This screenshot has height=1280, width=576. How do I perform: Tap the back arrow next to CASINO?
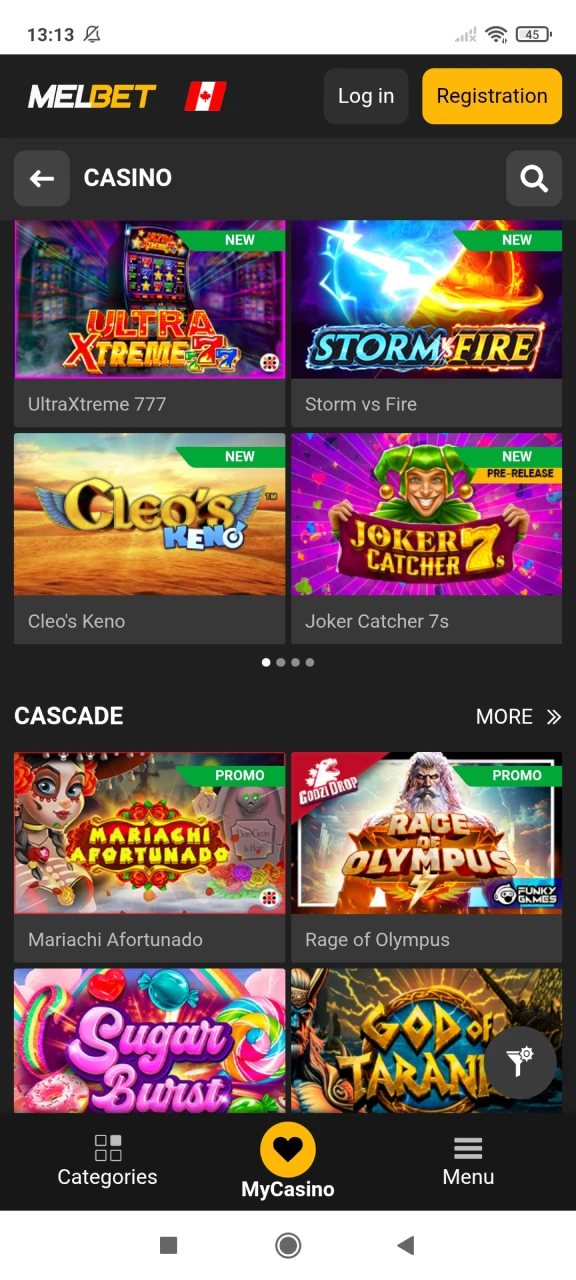[x=42, y=178]
